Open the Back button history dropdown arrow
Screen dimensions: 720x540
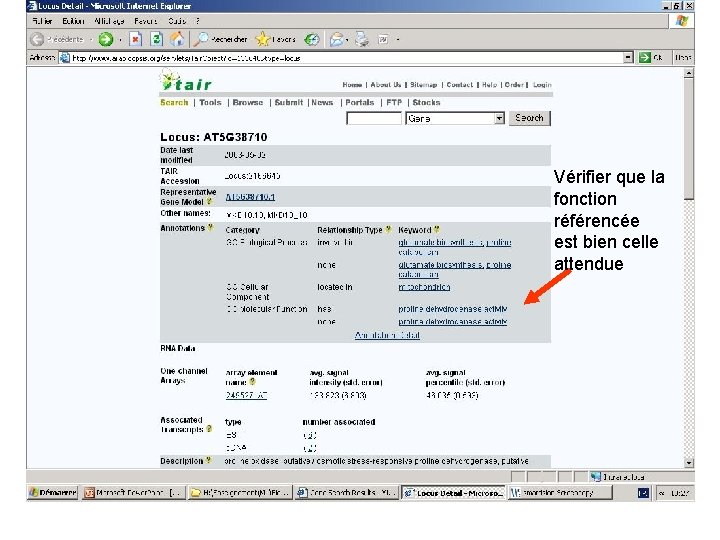point(91,40)
